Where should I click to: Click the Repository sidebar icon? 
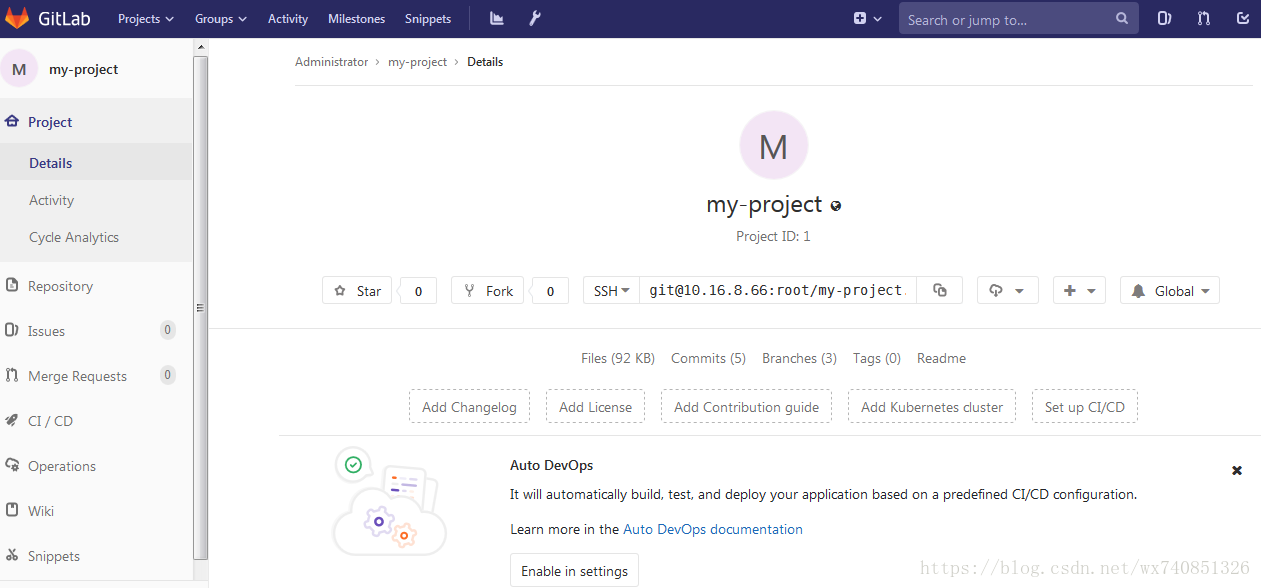click(x=12, y=285)
